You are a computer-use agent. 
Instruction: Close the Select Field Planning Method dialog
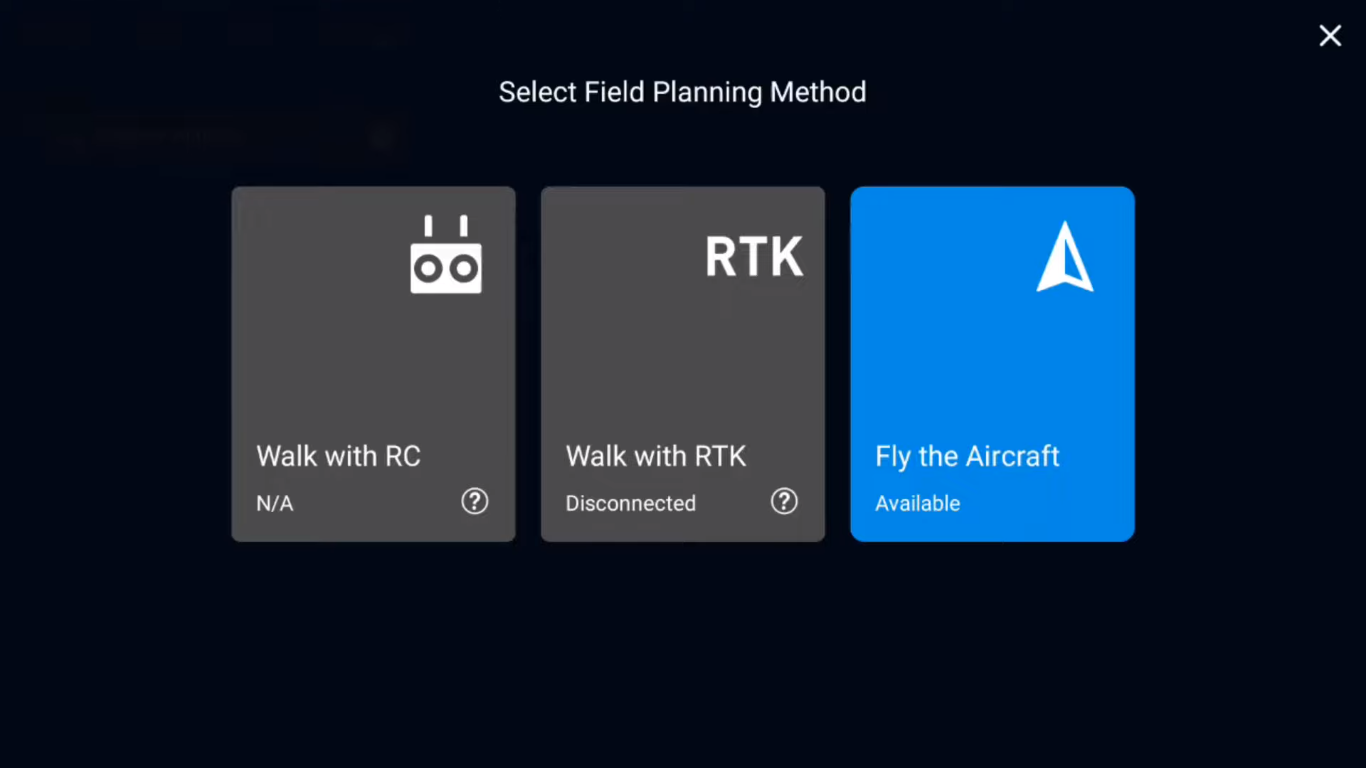tap(1330, 36)
